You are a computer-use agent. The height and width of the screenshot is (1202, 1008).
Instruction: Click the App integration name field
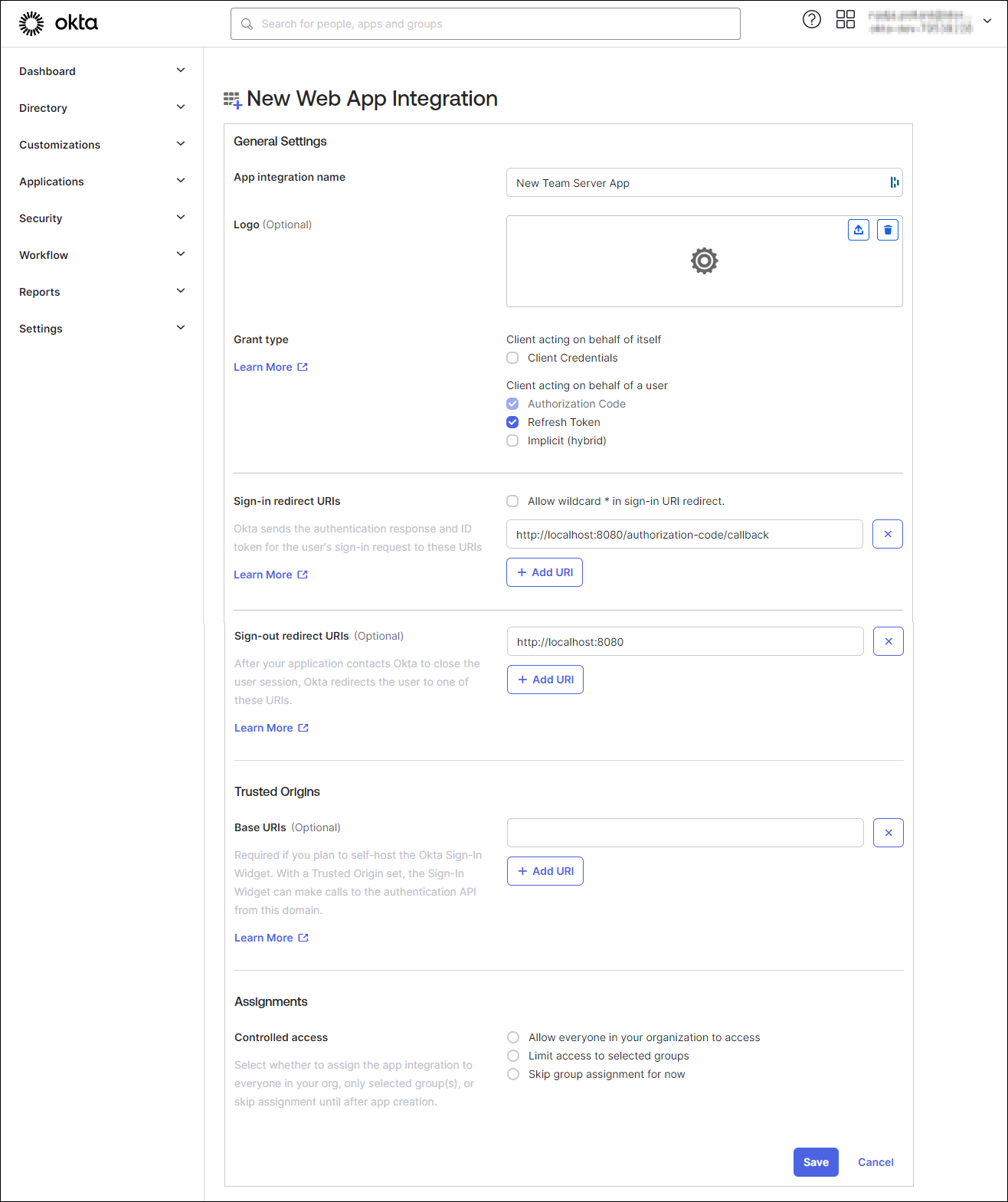(704, 182)
